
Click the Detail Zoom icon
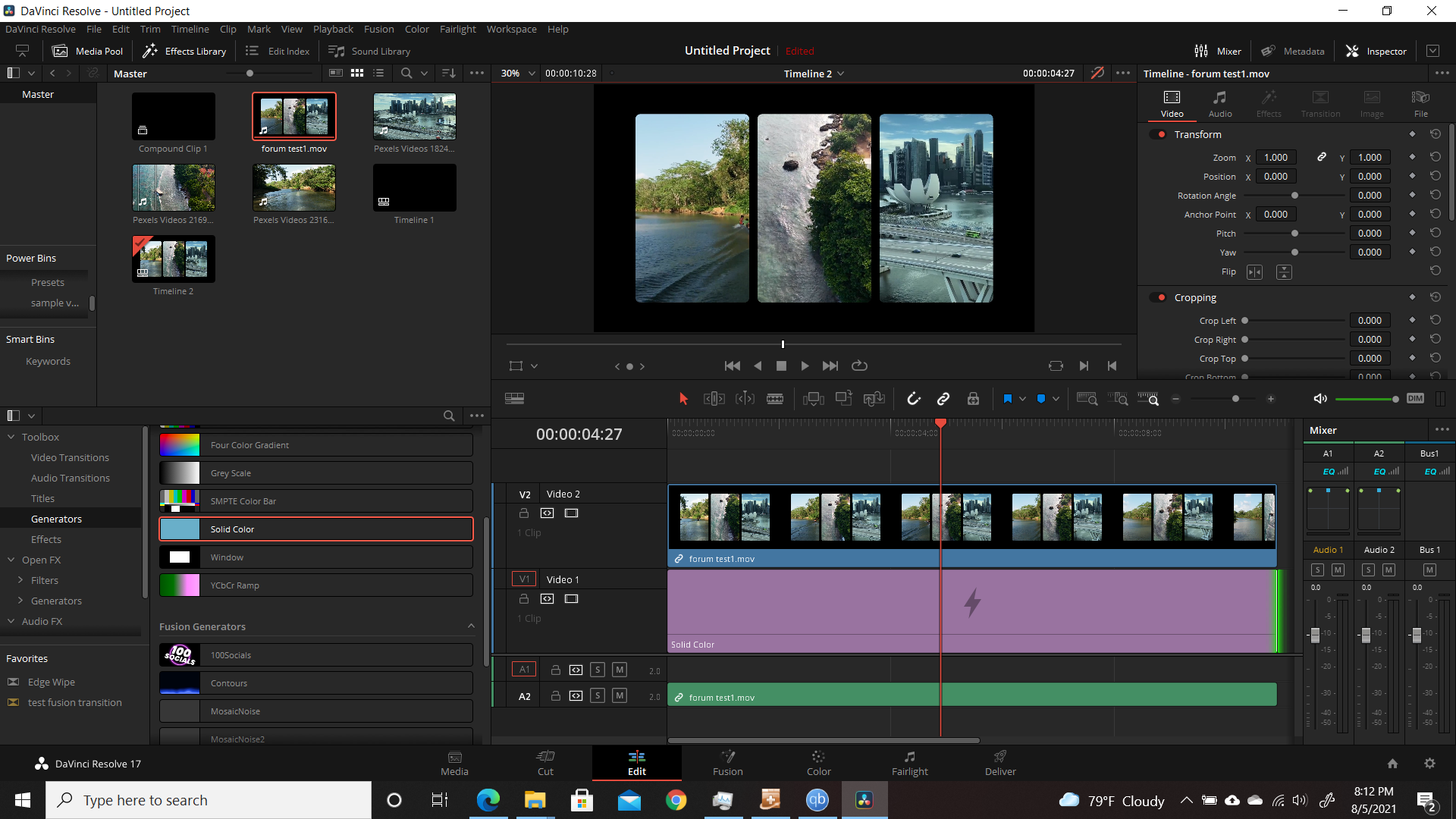[x=1118, y=399]
